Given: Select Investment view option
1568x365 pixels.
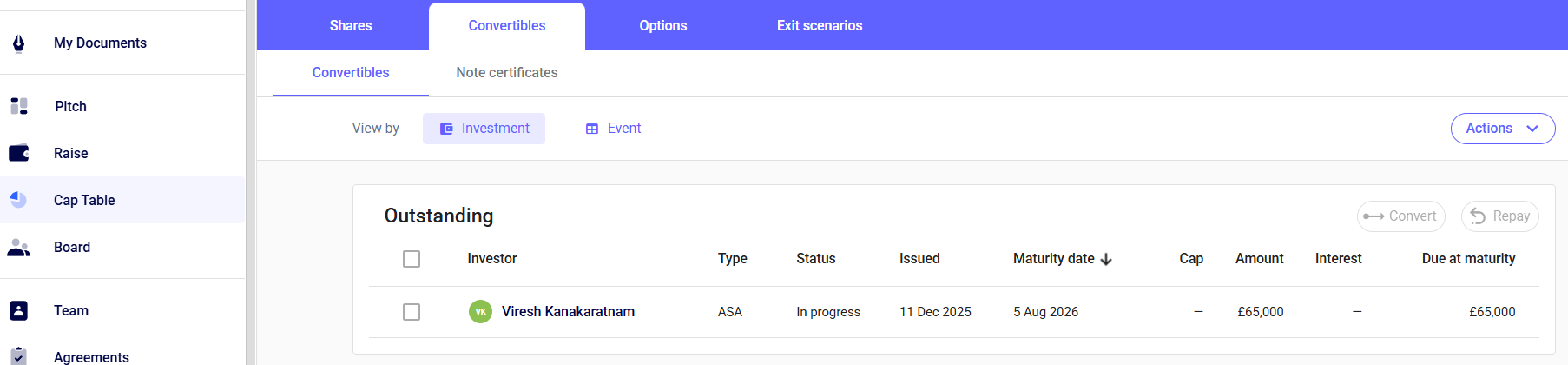Looking at the screenshot, I should pos(484,129).
